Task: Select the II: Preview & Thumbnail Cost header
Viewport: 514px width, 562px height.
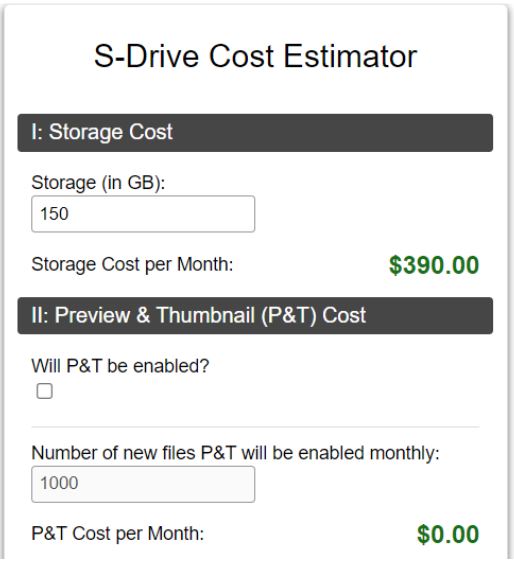Action: (x=255, y=316)
